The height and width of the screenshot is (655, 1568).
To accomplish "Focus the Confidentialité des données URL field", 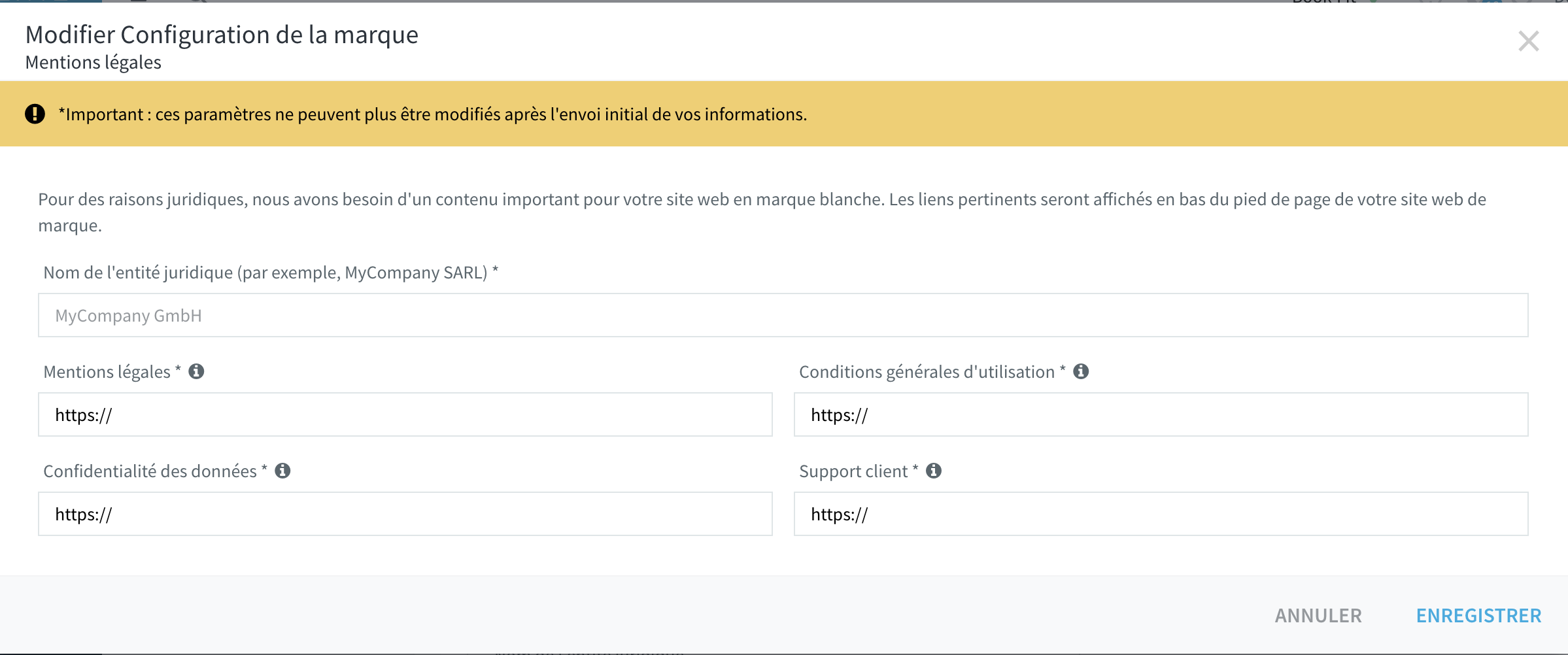I will tap(405, 514).
